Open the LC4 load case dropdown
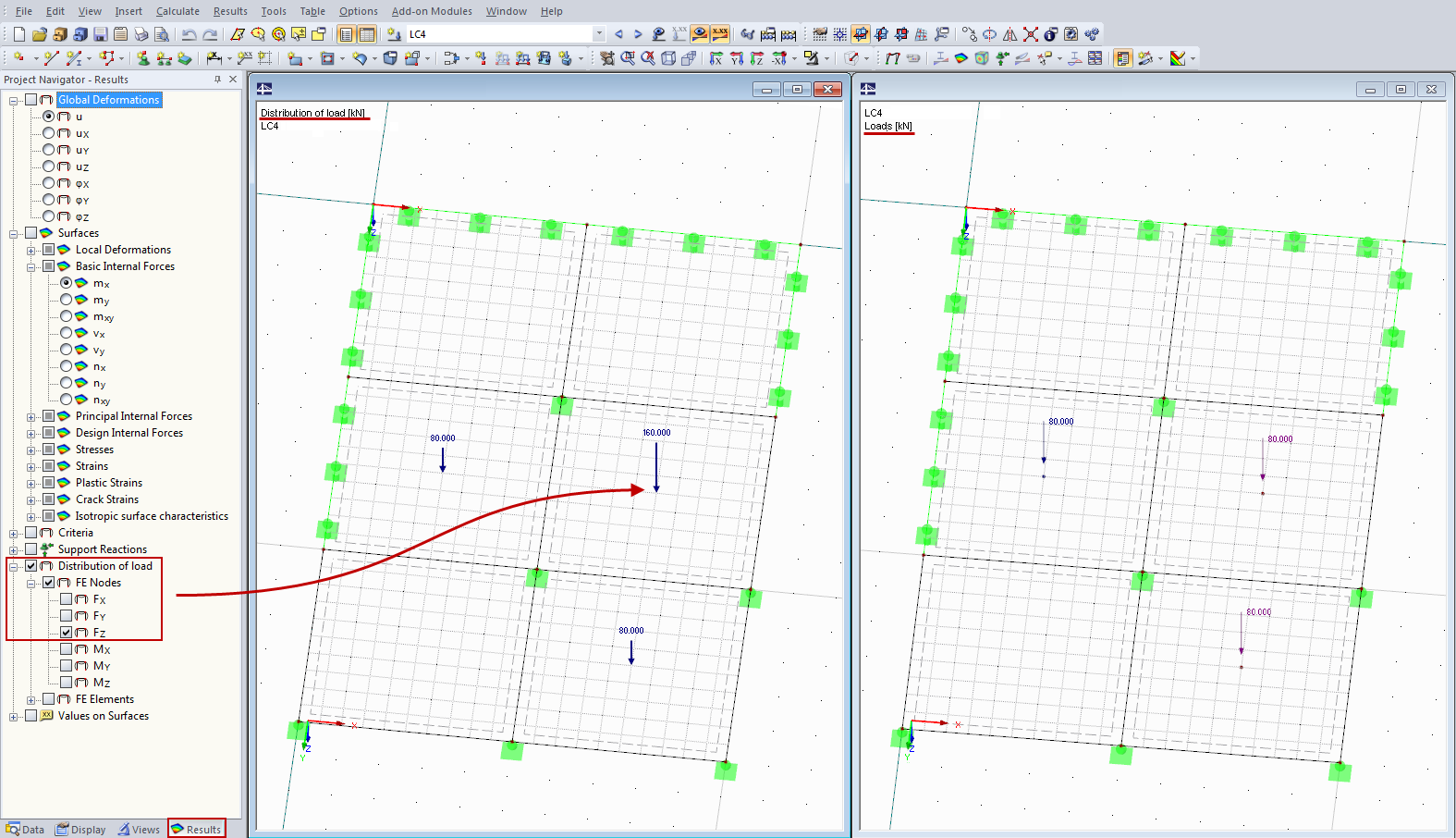This screenshot has width=1456, height=838. point(599,34)
